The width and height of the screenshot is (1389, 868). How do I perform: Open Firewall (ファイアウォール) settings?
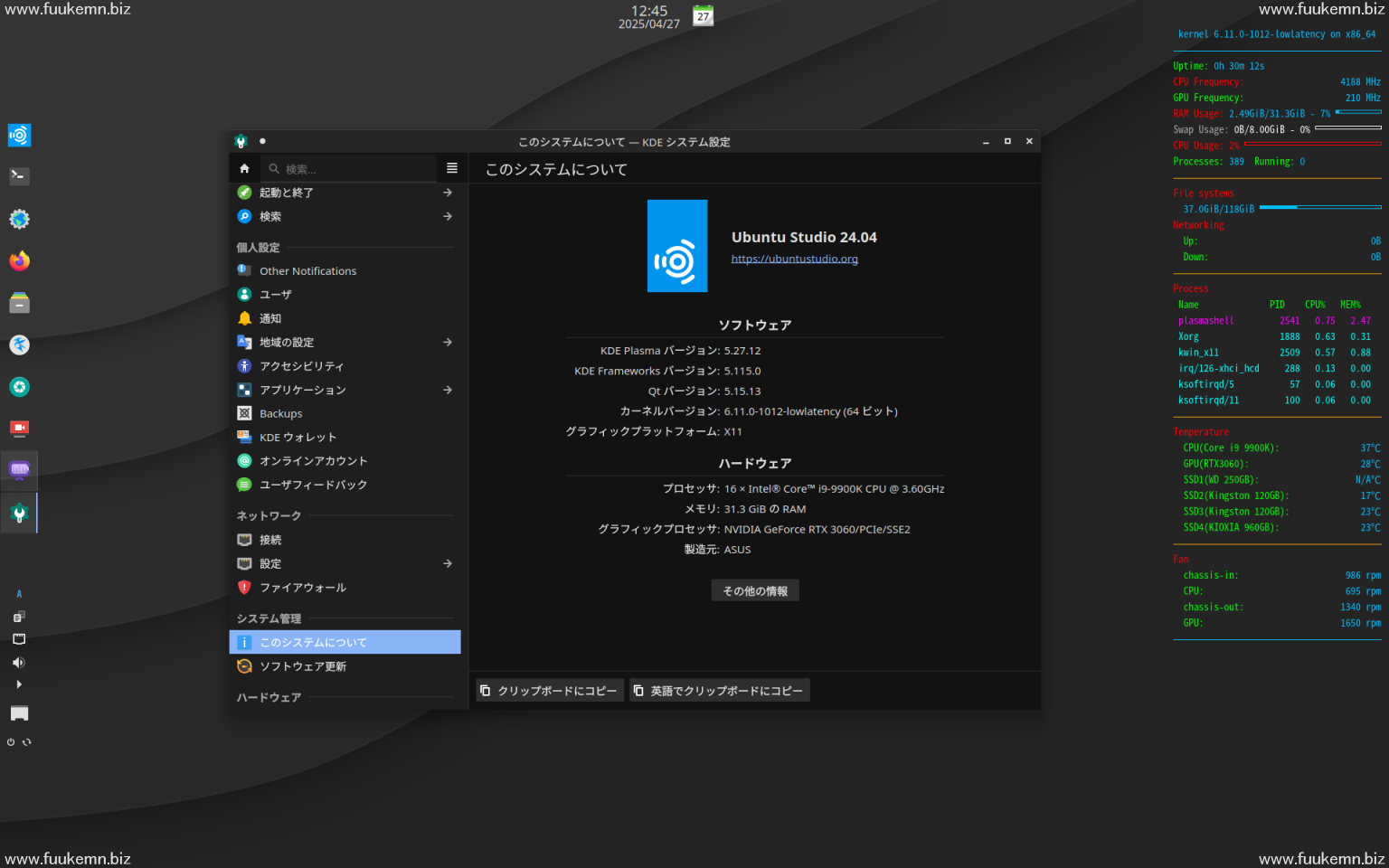(x=345, y=588)
